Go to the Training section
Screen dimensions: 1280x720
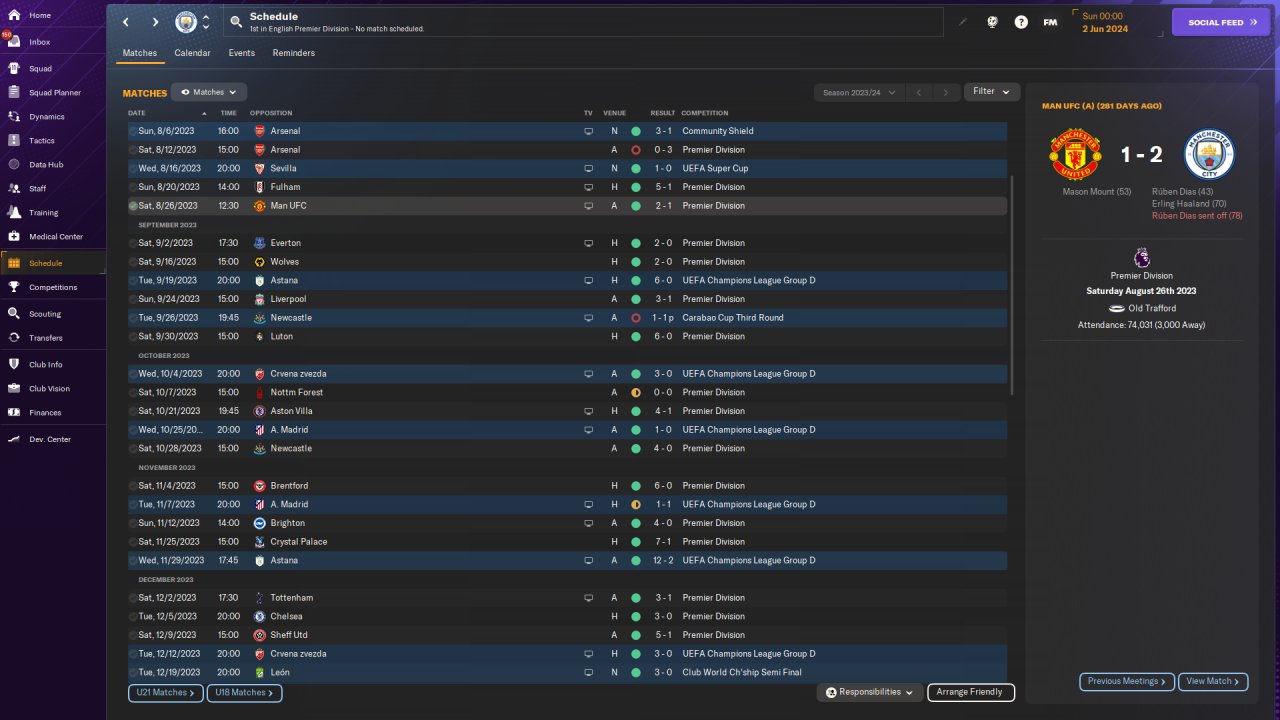[x=43, y=213]
